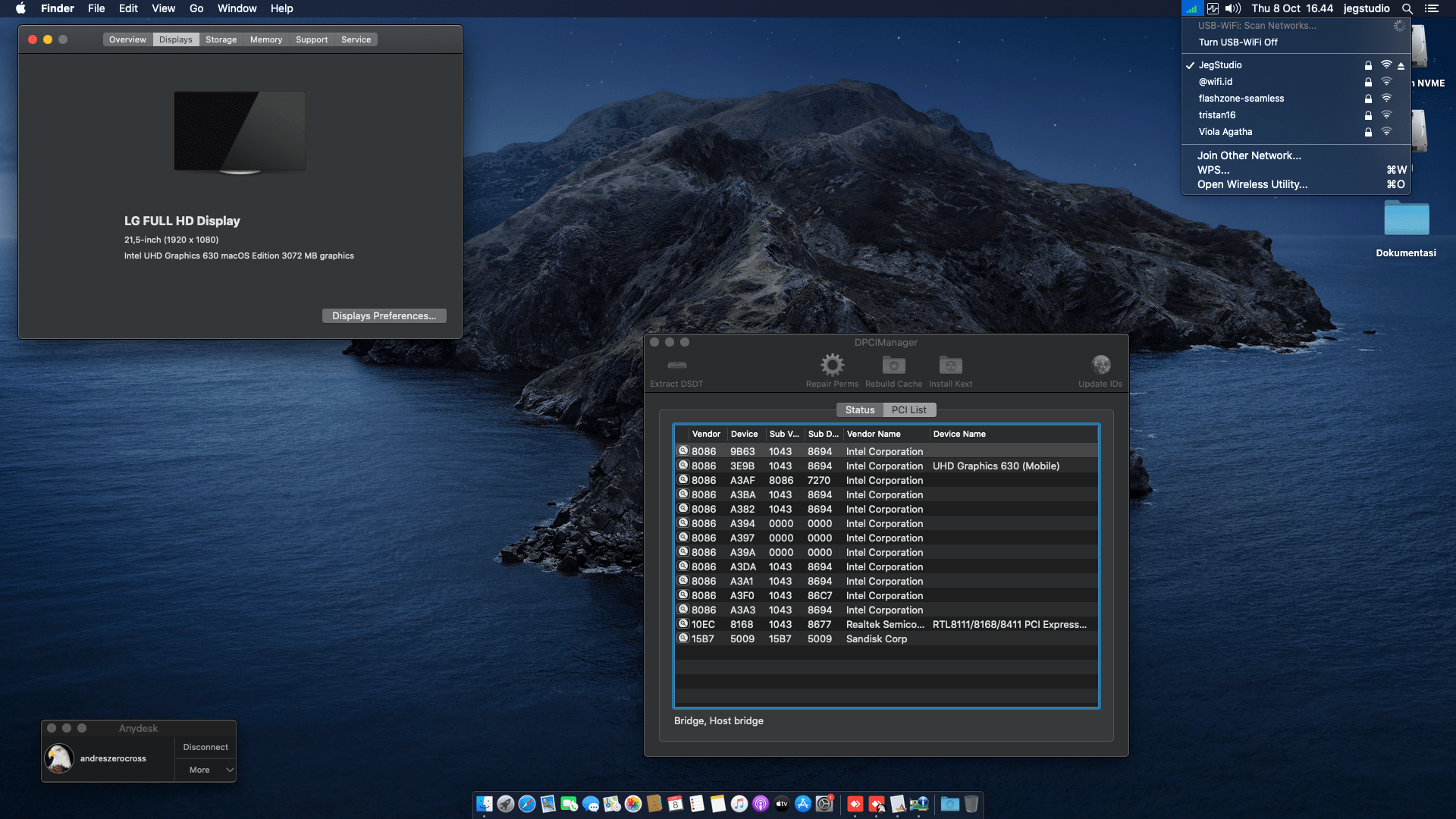Click Disconnect in the Anydesk window
Screen dimensions: 1456x819
[206, 747]
